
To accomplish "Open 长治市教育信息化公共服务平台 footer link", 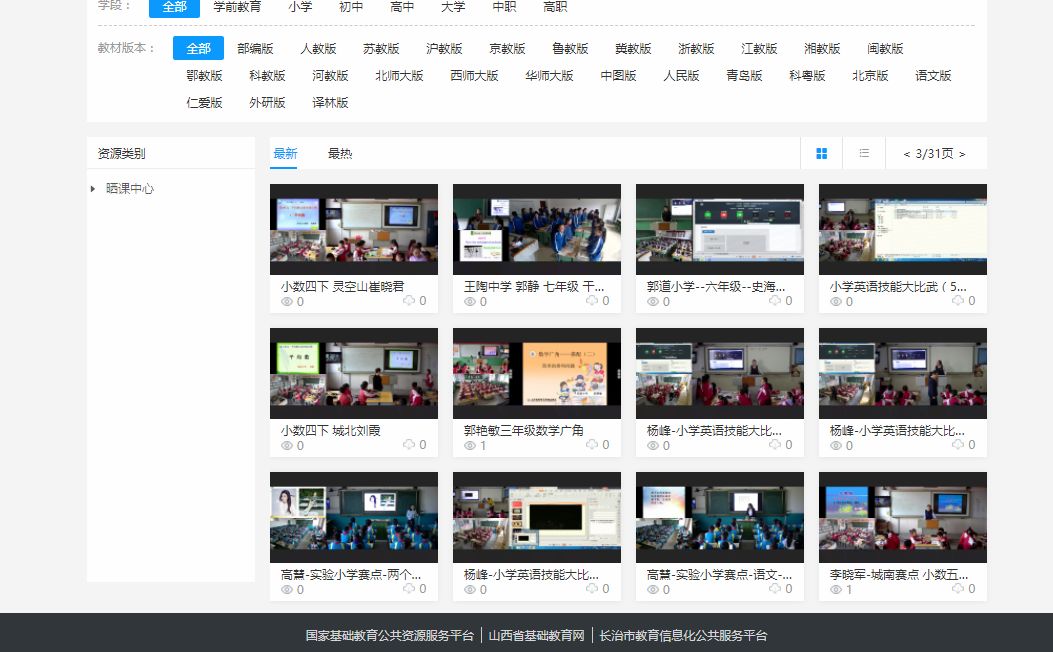I will click(x=683, y=635).
